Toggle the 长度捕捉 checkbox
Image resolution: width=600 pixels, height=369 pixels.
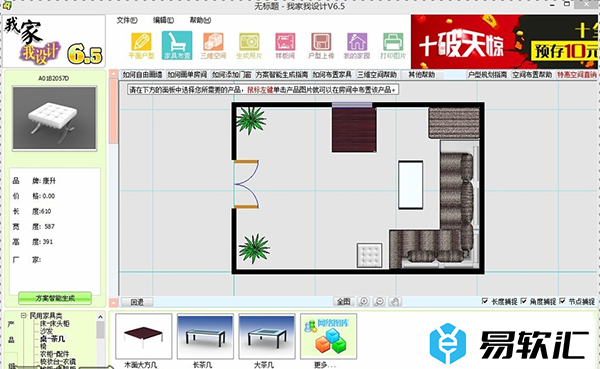pos(485,301)
